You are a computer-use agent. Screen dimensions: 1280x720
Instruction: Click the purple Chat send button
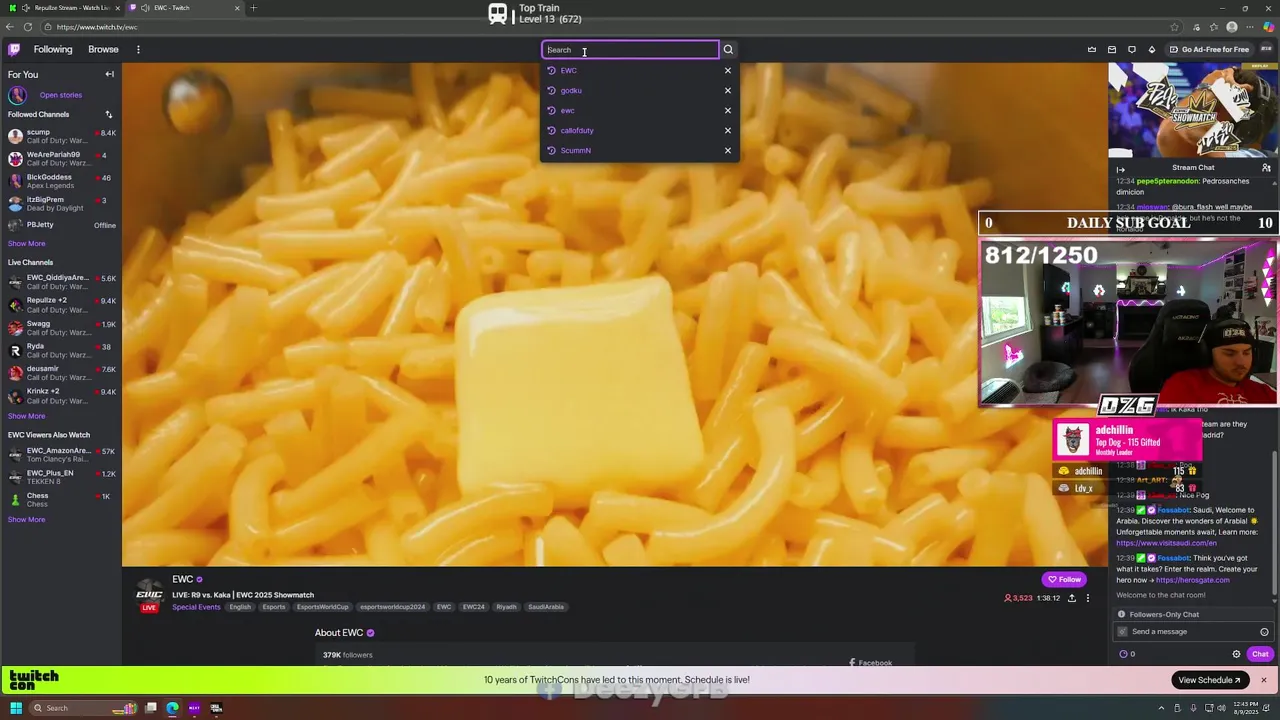pyautogui.click(x=1260, y=654)
